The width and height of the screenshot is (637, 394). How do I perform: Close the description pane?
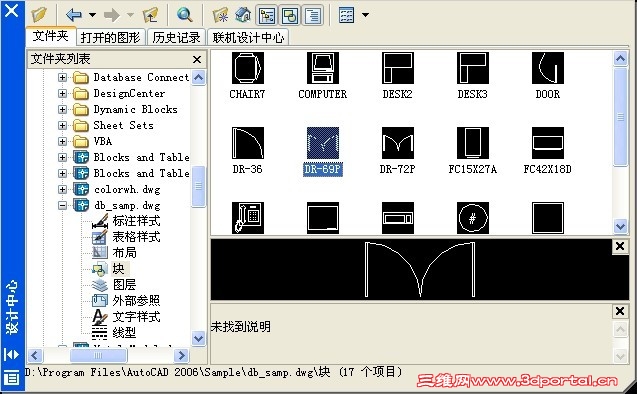[620, 311]
